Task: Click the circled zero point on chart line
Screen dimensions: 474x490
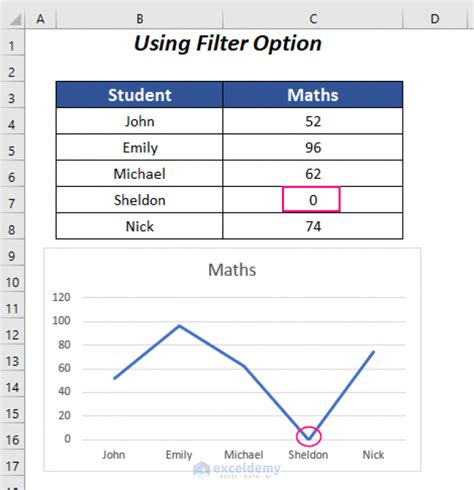Action: pyautogui.click(x=309, y=437)
